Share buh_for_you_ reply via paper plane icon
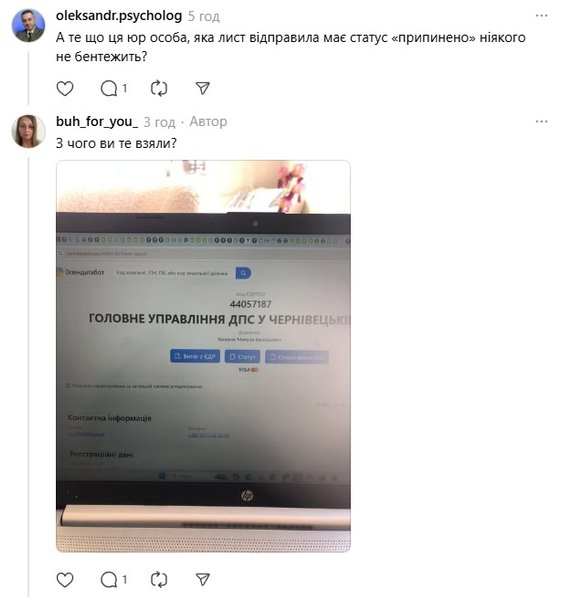The width and height of the screenshot is (561, 600). pos(202,579)
